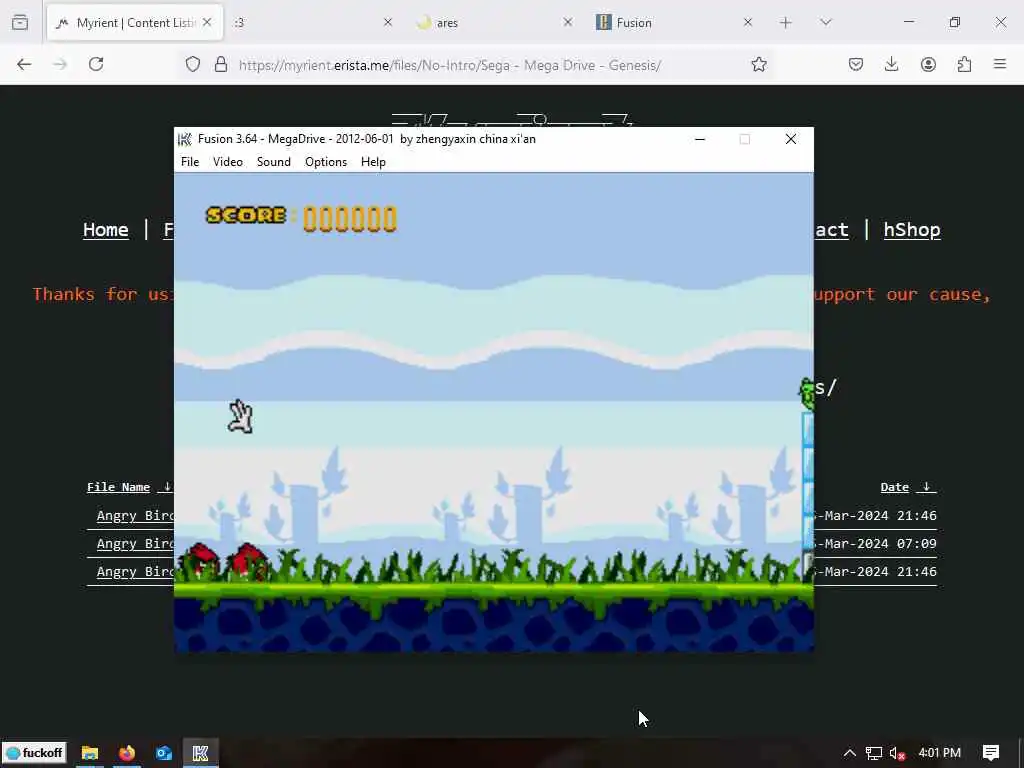The image size is (1024, 768).
Task: Click the green pig at right edge
Action: point(807,394)
